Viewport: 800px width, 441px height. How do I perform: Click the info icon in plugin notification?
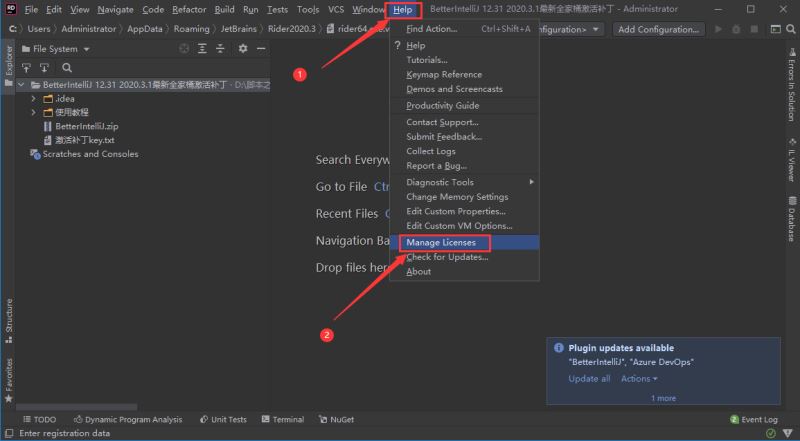559,348
